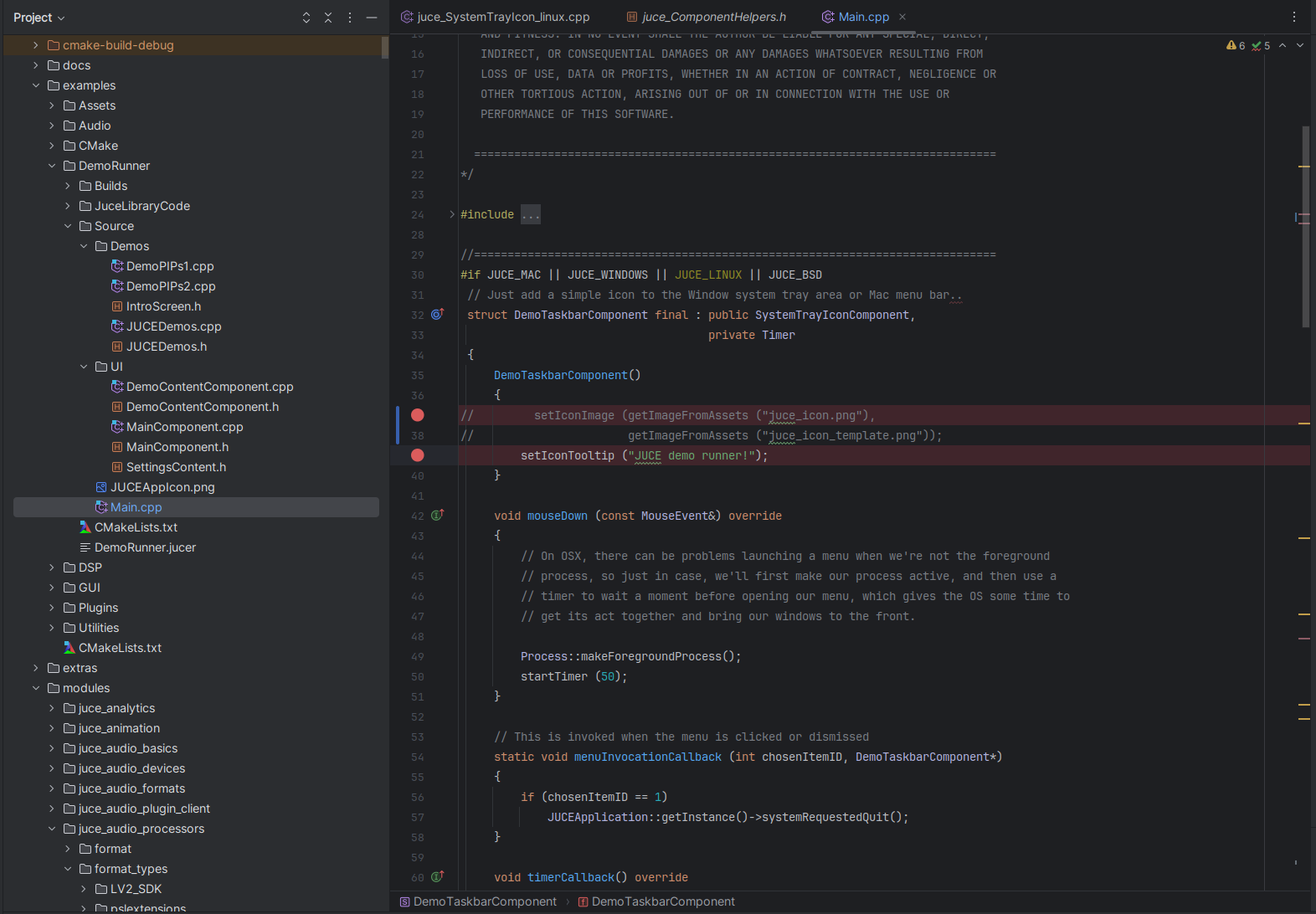Switch to juce_ComponentHelpers.h tab
This screenshot has height=914, width=1316.
(x=707, y=17)
